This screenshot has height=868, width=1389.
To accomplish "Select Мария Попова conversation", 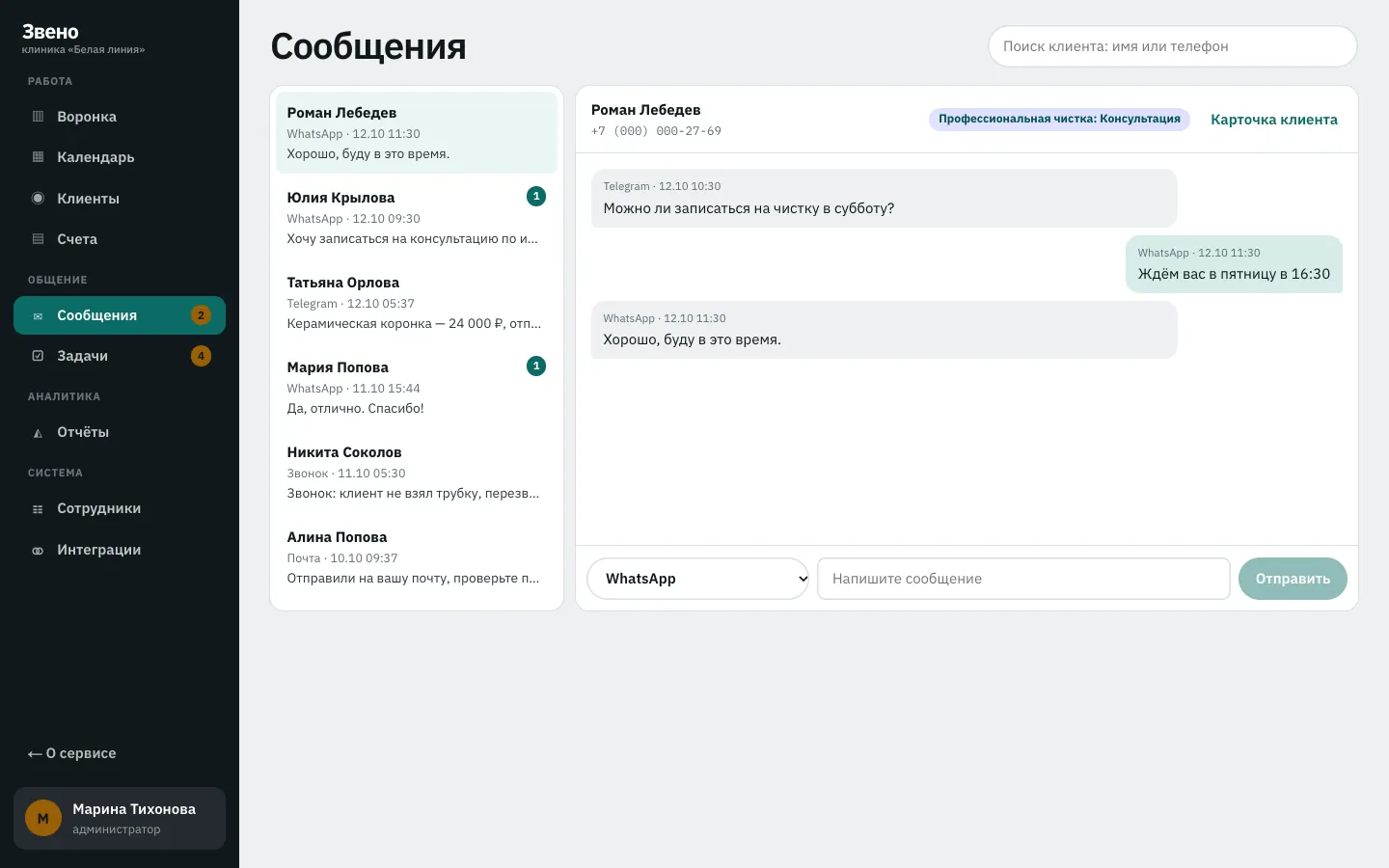I will click(417, 388).
